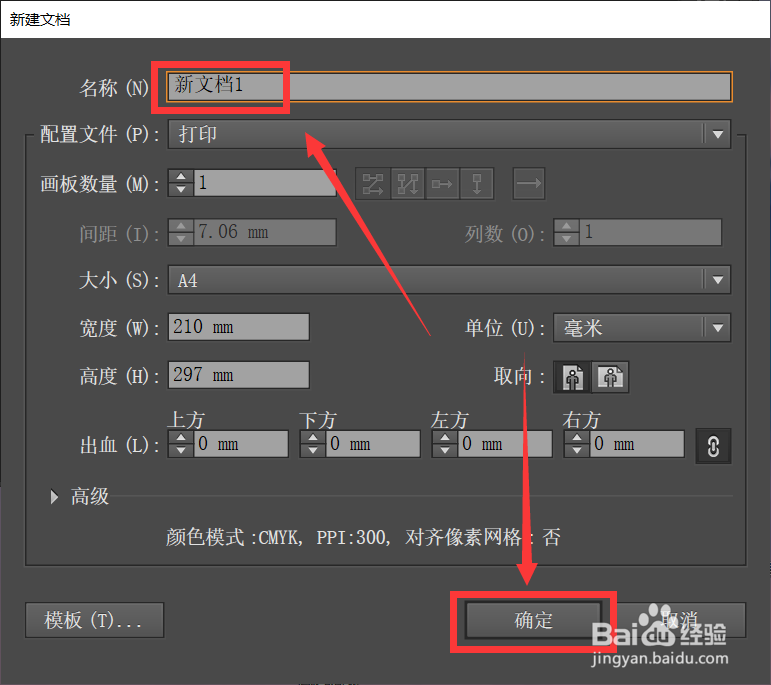Select grid by column artboard layout icon
The height and width of the screenshot is (685, 771).
pyautogui.click(x=408, y=184)
